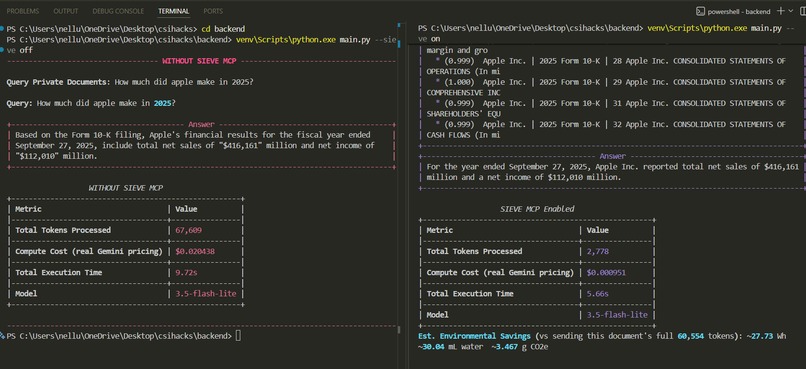Click the pink '3.5-flash-lite' model value
This screenshot has width=806, height=369.
pyautogui.click(x=206, y=294)
